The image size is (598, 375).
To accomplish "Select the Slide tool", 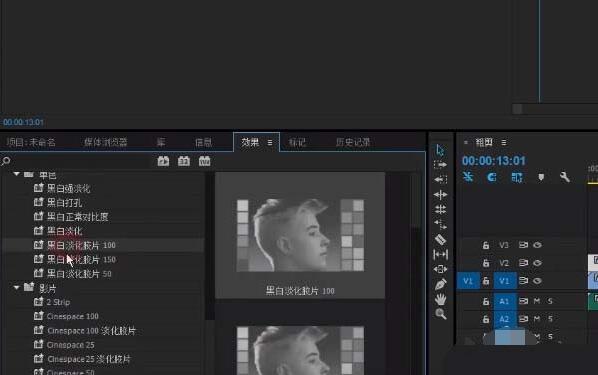I will (x=440, y=269).
